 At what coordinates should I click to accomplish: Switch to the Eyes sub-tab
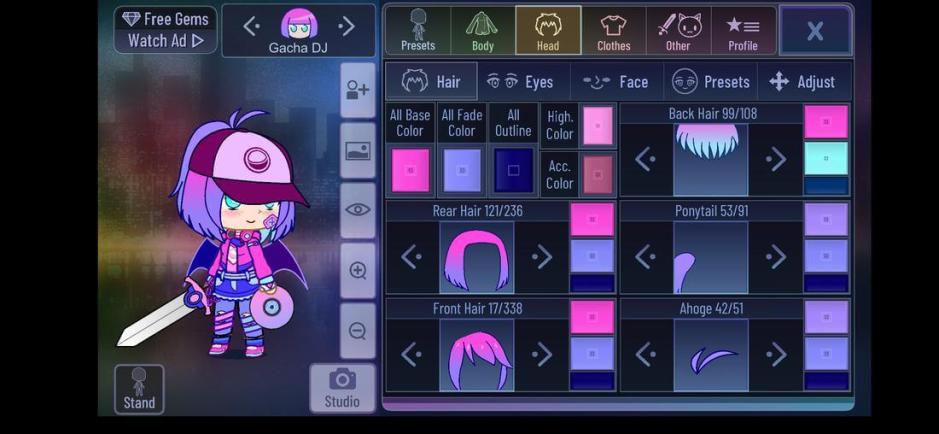point(524,81)
